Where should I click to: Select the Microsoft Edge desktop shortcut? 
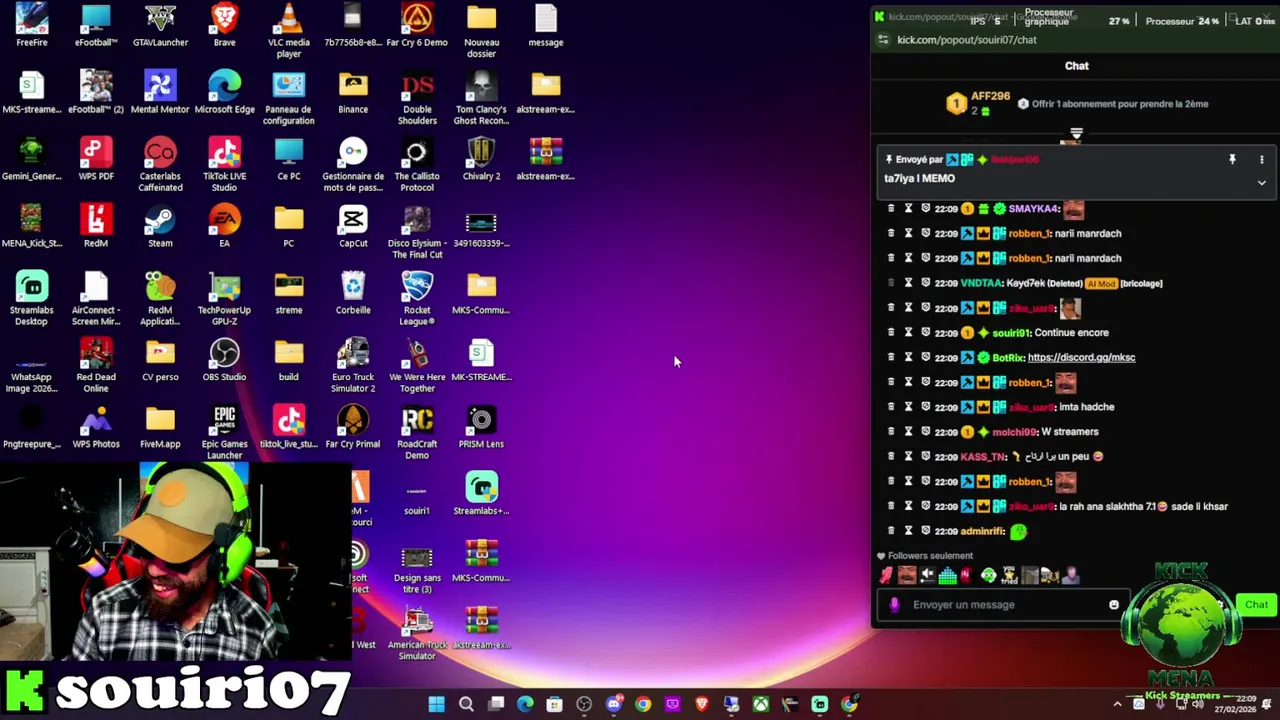pyautogui.click(x=224, y=92)
